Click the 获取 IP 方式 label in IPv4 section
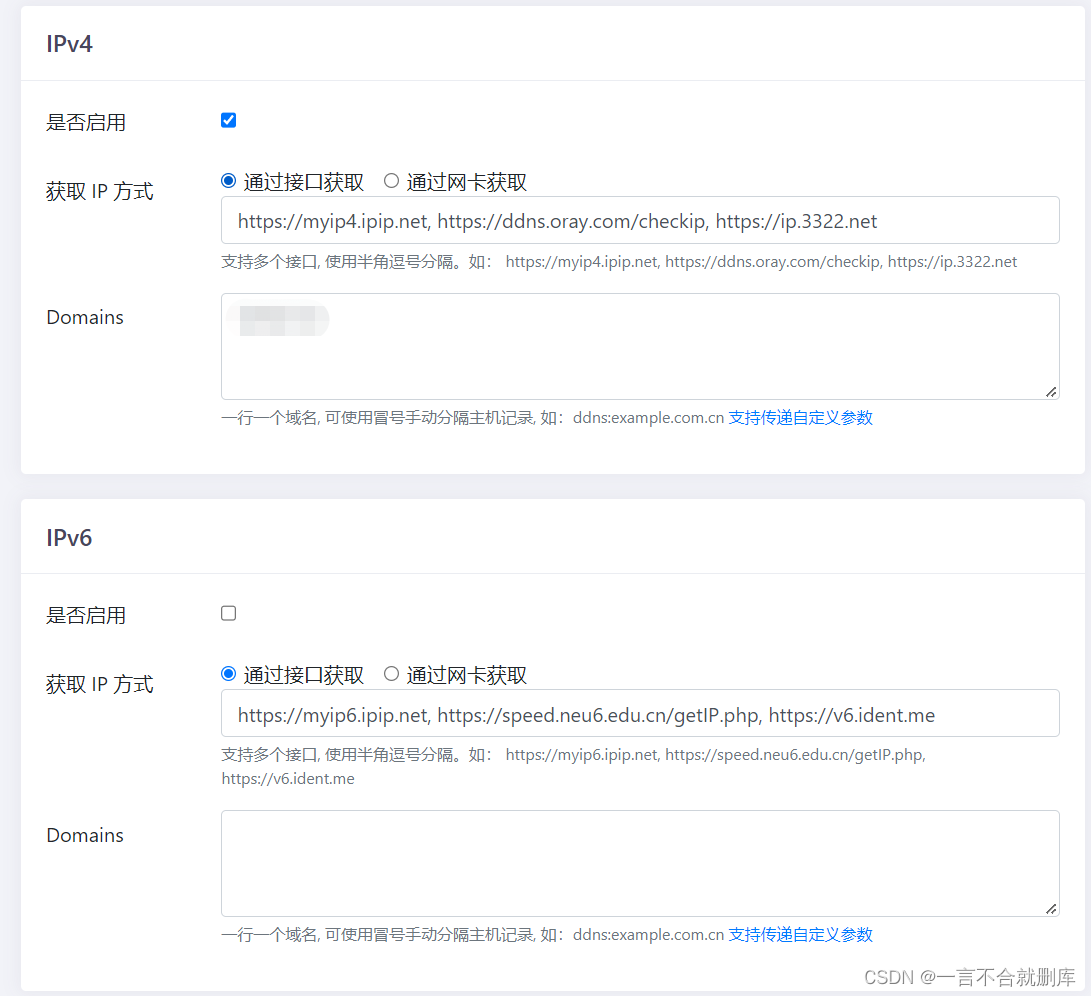 (x=99, y=191)
